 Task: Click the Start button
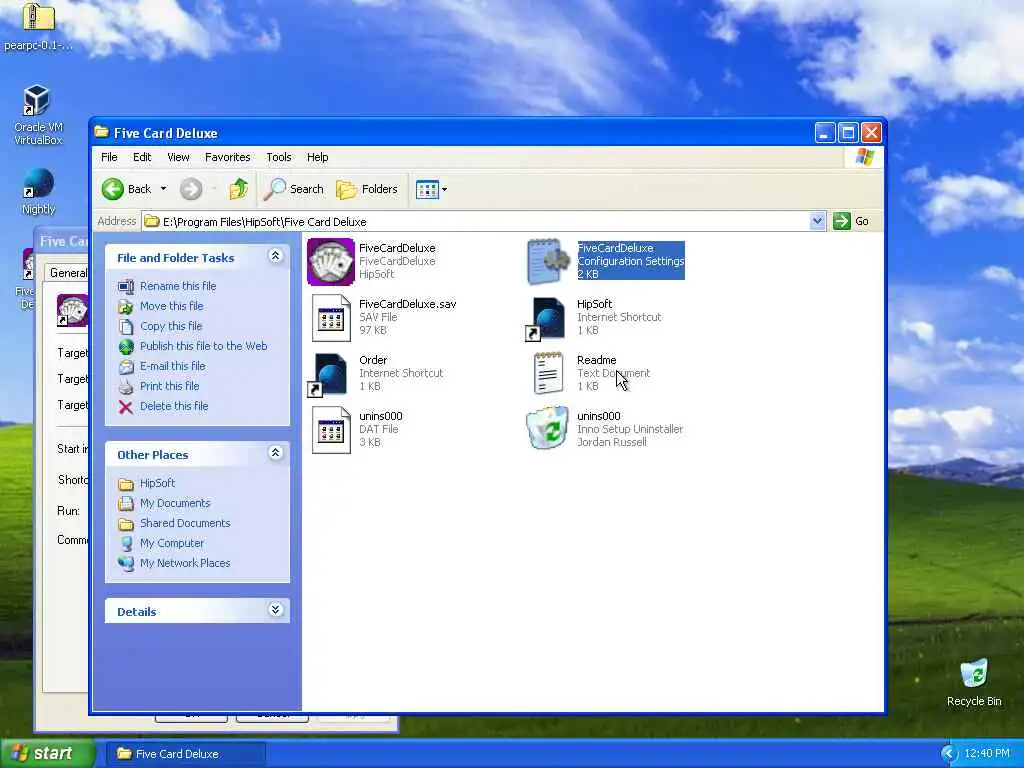(47, 754)
